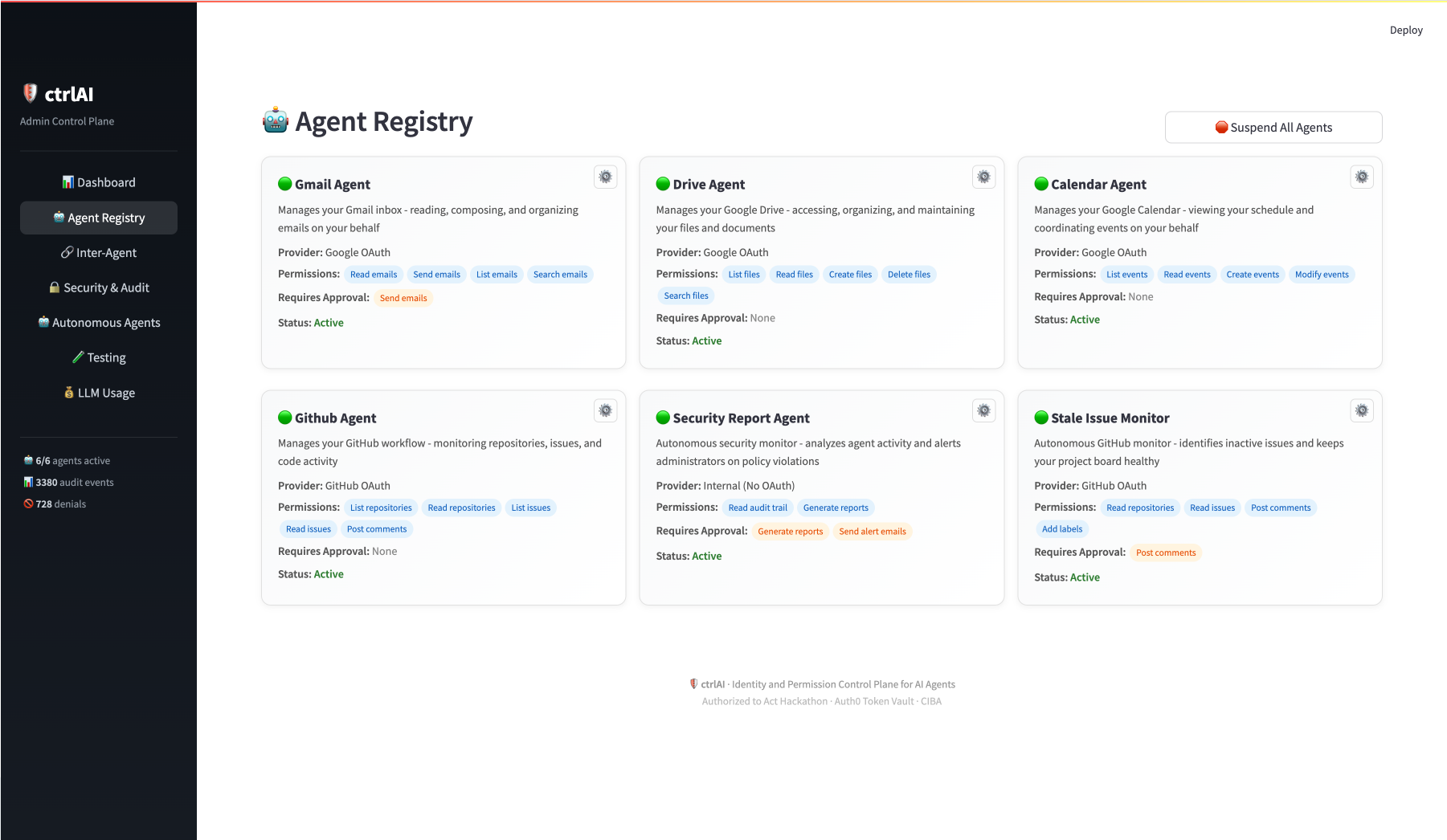Screen dimensions: 1447x840
Task: Click the Deploy button at top right
Action: 1406,30
